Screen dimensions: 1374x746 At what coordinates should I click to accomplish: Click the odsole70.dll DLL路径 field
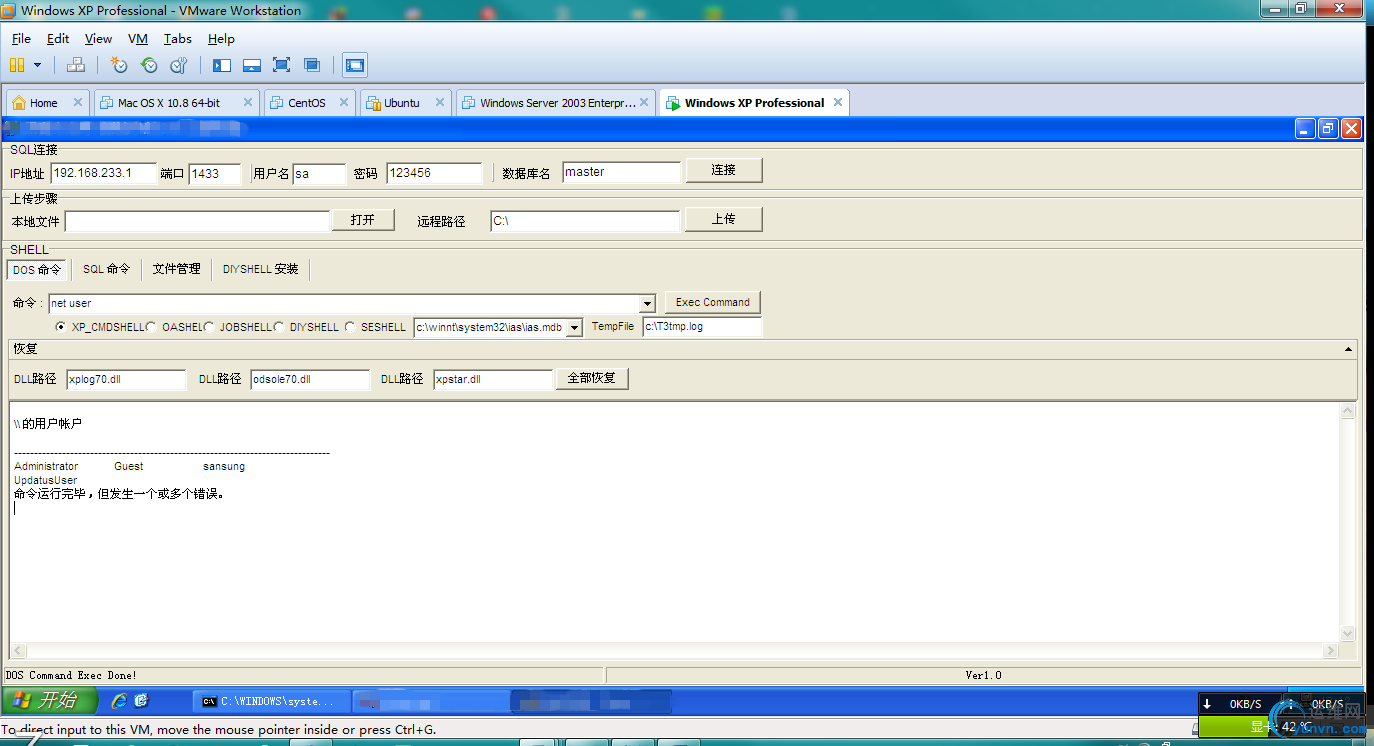tap(310, 380)
